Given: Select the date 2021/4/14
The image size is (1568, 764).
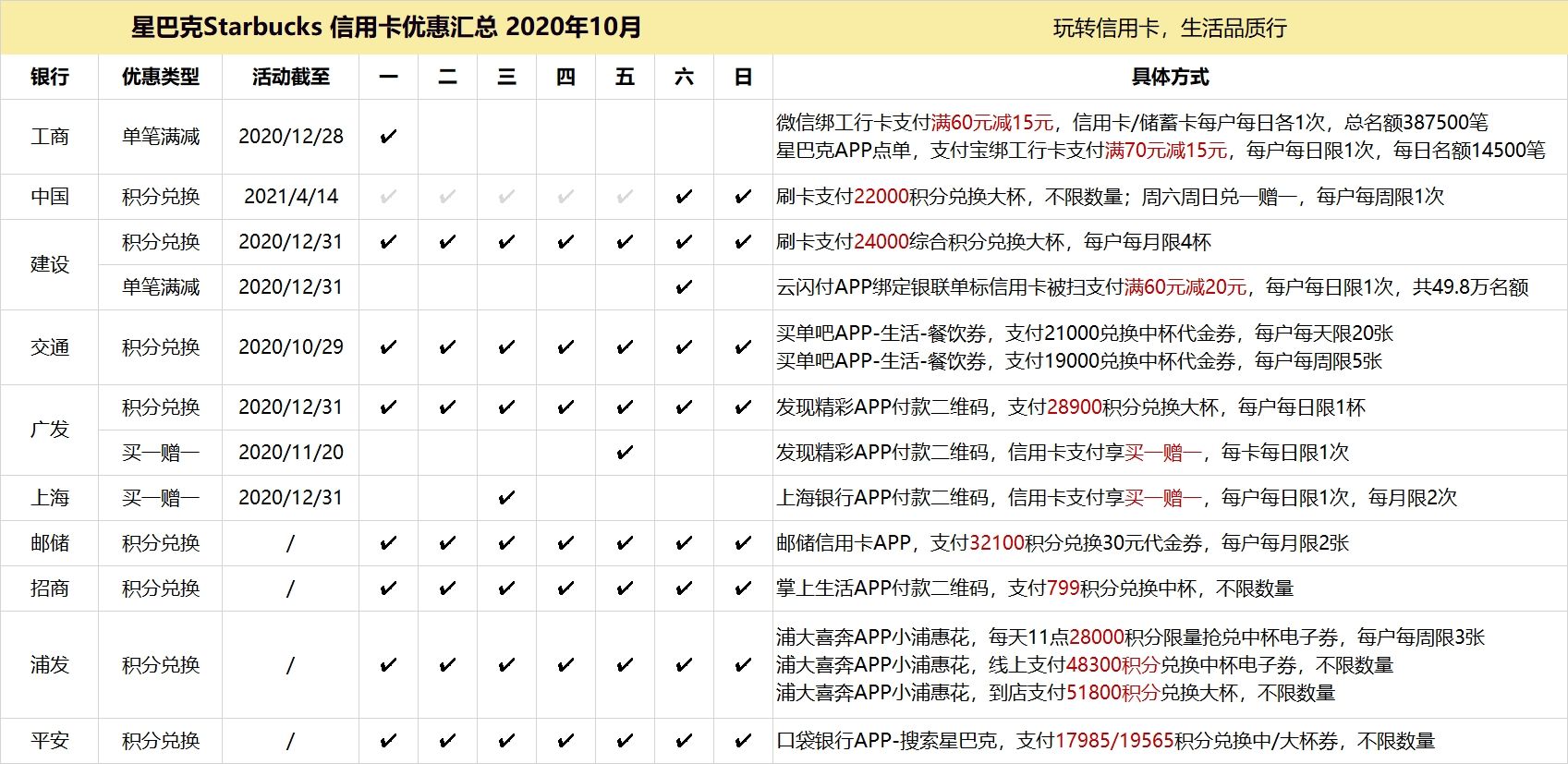Looking at the screenshot, I should [291, 197].
